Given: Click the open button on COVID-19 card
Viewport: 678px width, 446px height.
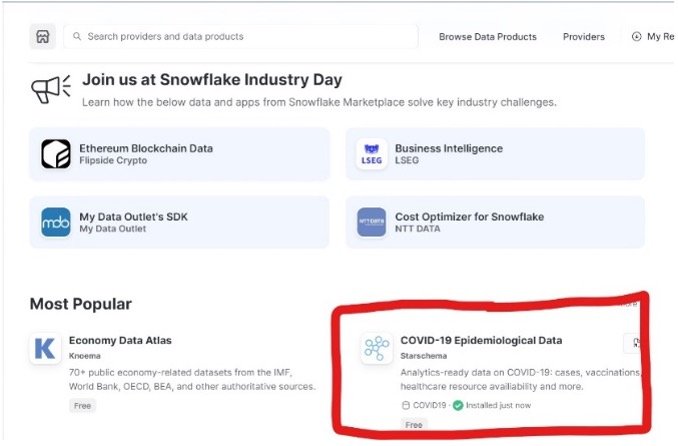Looking at the screenshot, I should point(632,343).
